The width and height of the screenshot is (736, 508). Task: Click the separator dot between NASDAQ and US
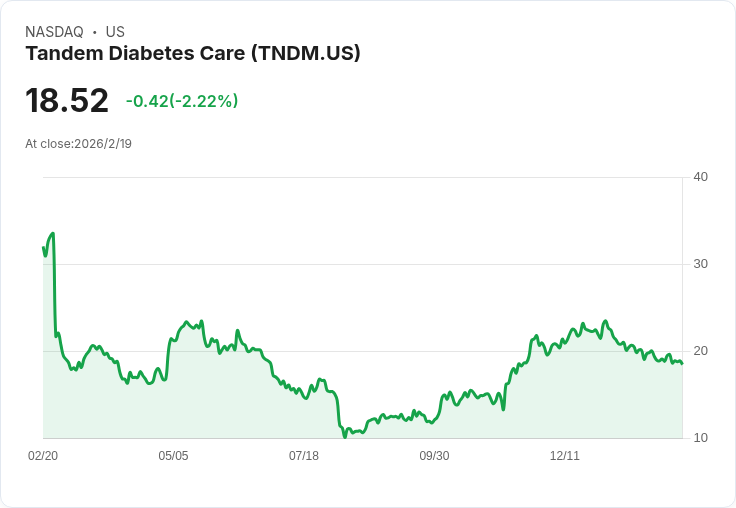94,32
